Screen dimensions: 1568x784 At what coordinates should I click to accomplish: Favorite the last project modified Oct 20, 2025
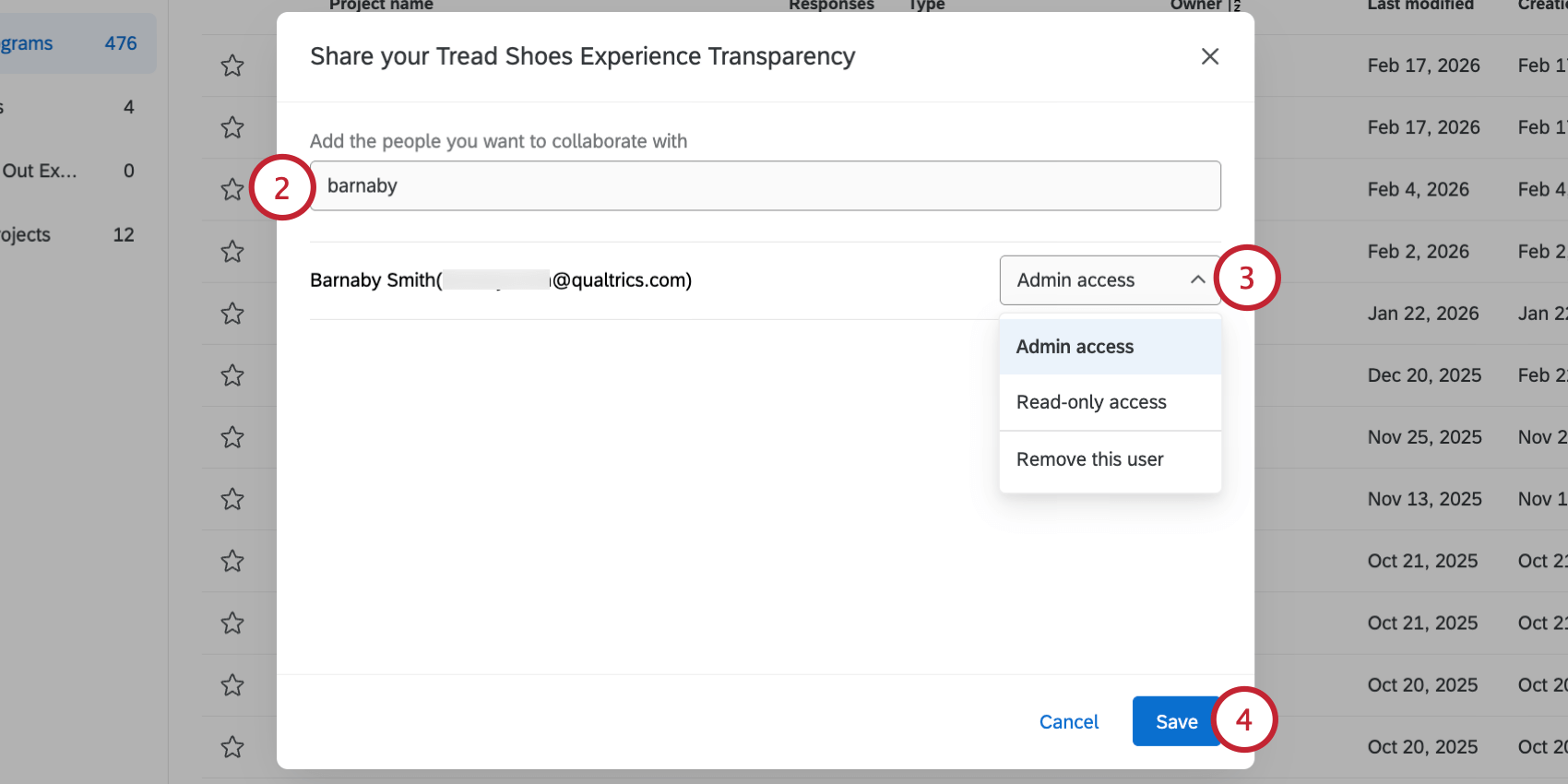(x=232, y=746)
